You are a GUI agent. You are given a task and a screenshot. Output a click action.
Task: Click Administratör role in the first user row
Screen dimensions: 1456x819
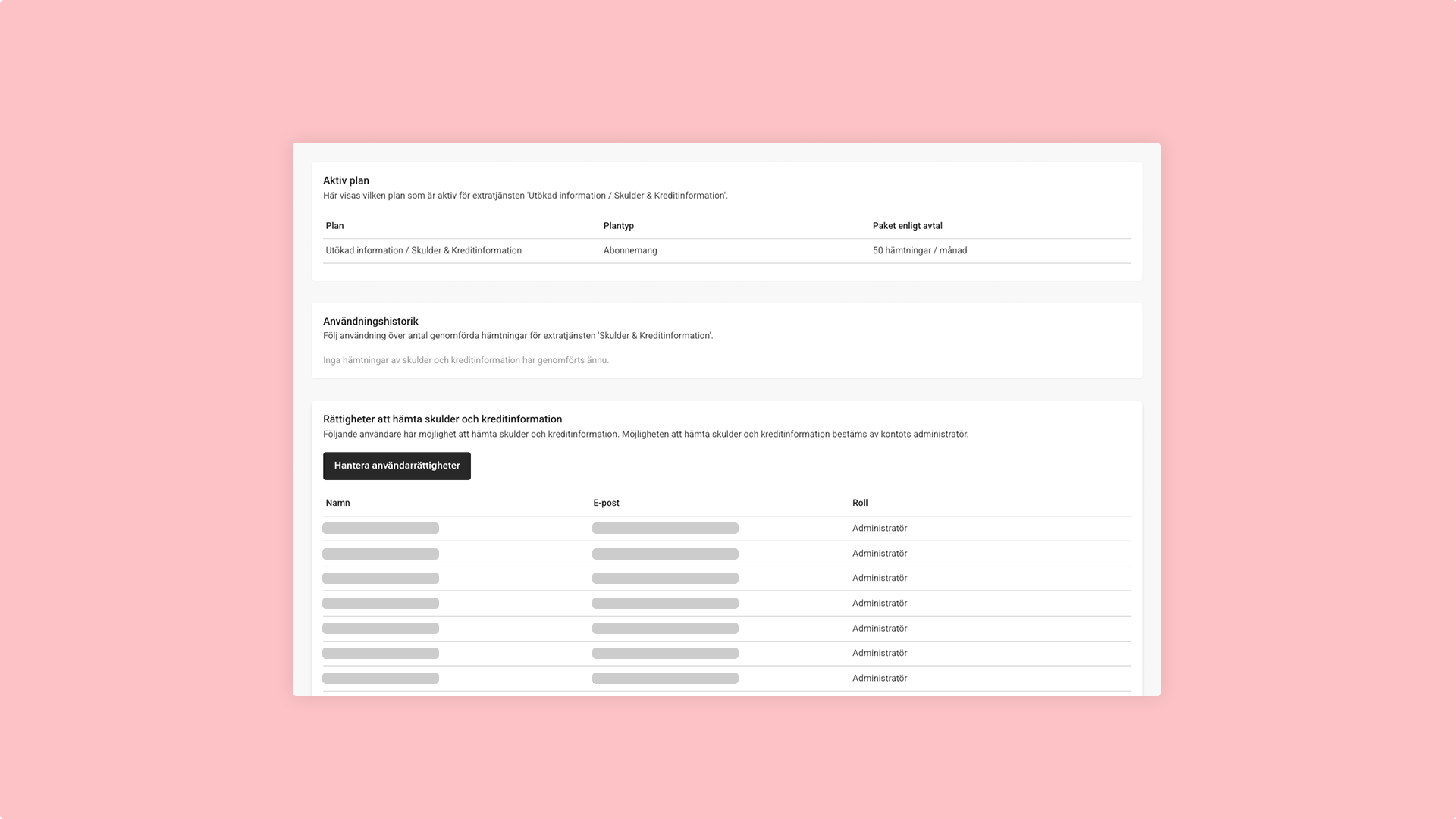click(879, 529)
